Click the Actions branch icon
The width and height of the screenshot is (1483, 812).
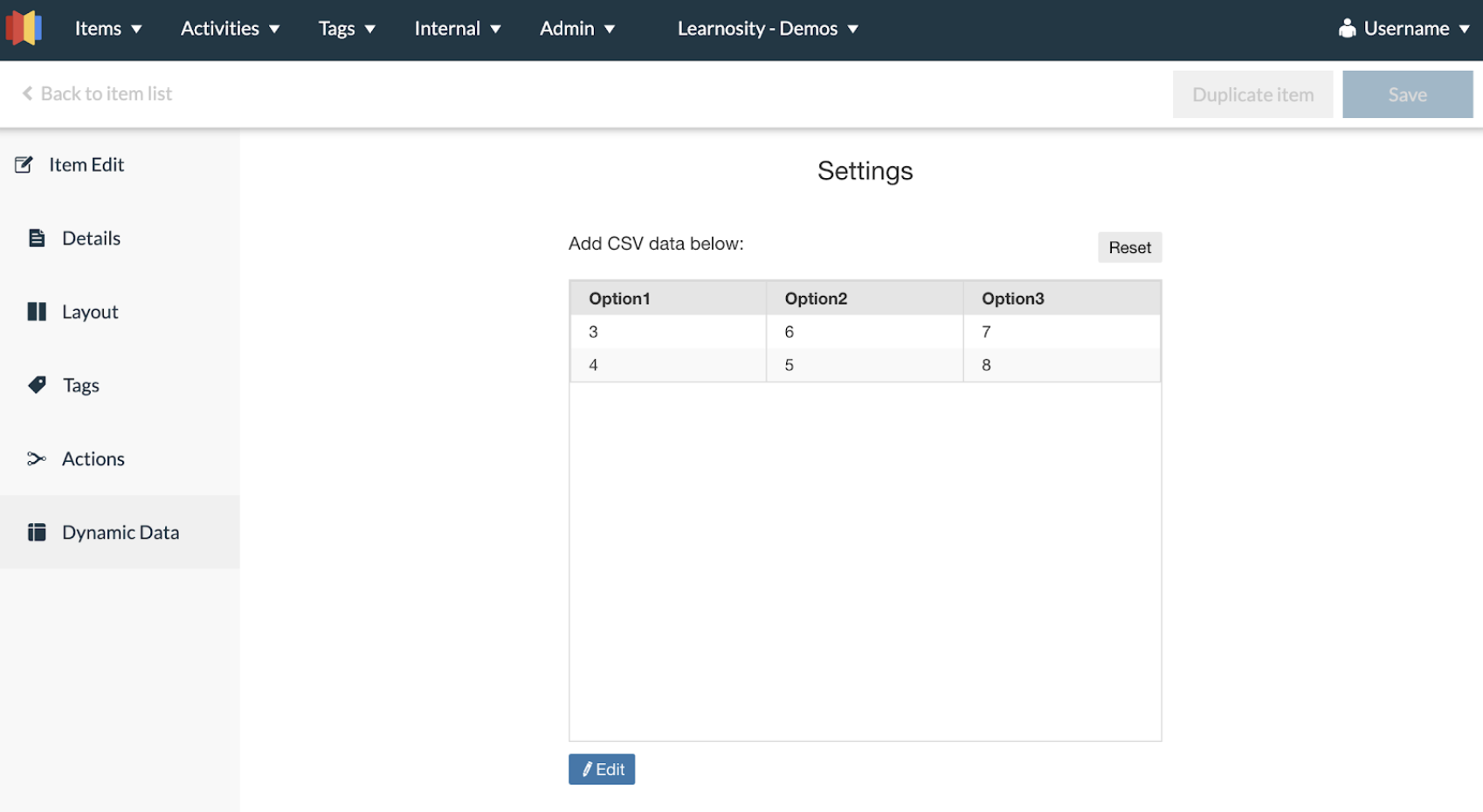(x=37, y=458)
